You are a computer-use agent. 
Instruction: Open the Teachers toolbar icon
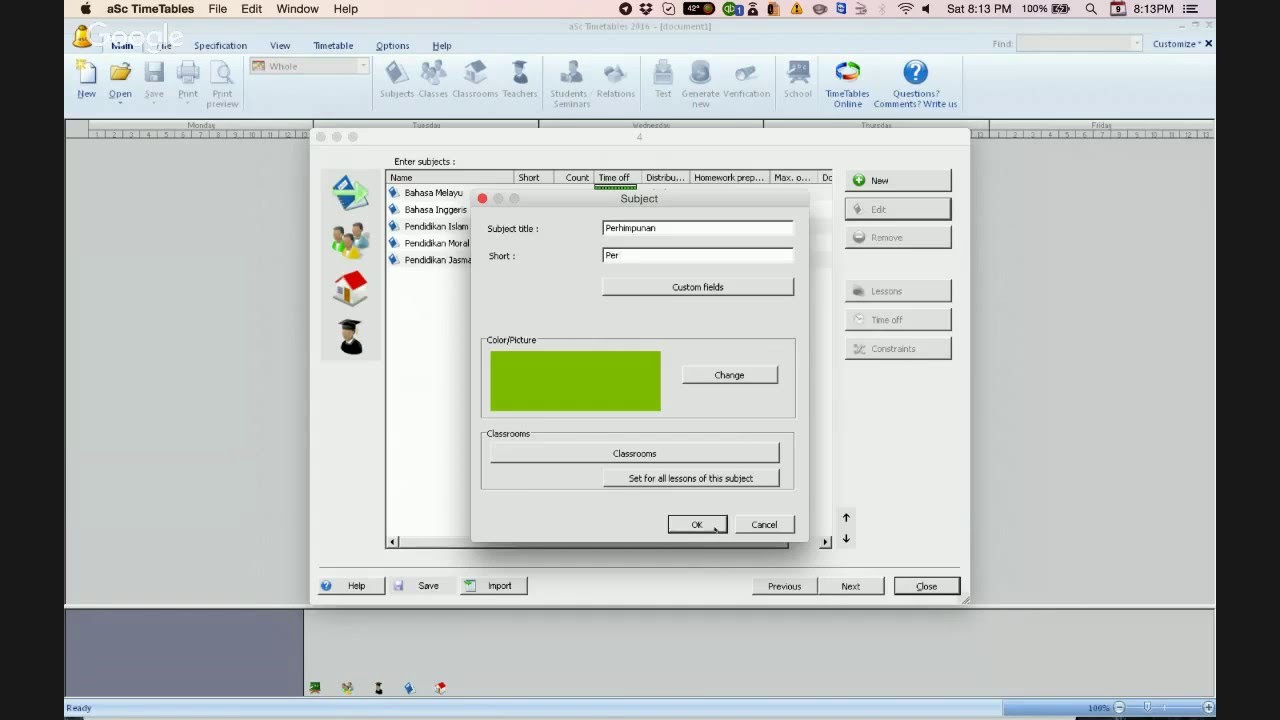pos(520,79)
